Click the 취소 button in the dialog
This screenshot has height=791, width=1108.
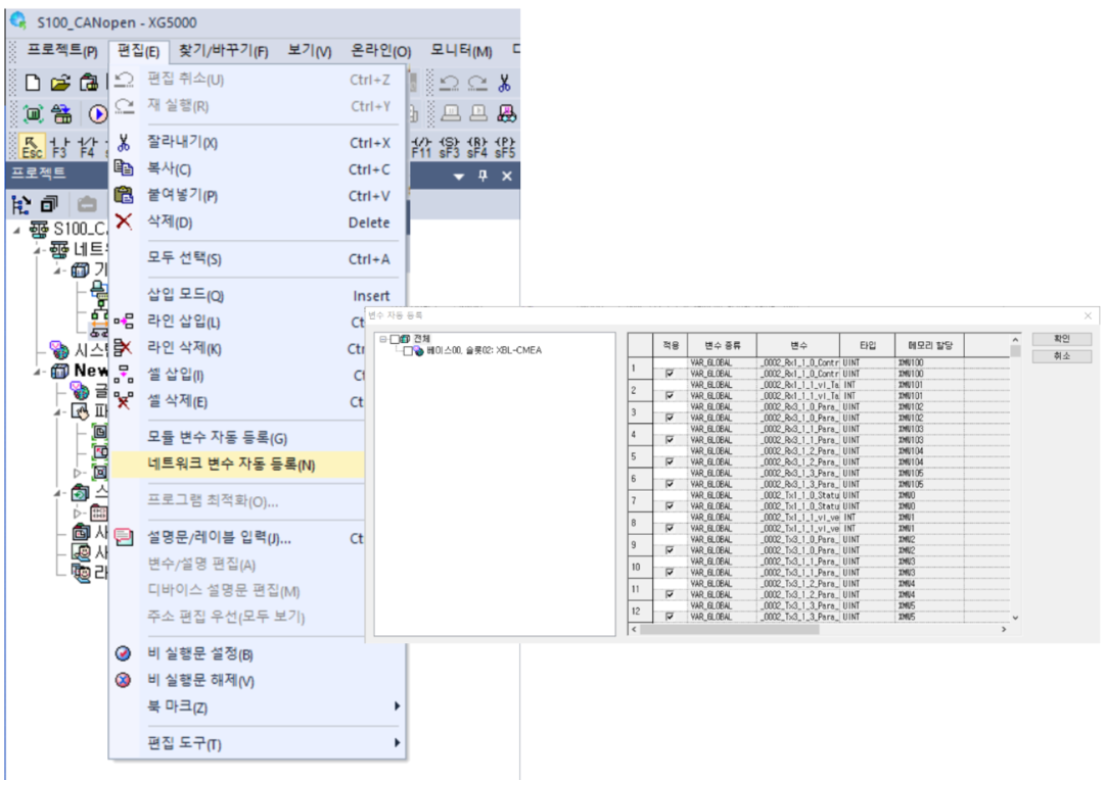pyautogui.click(x=1062, y=355)
